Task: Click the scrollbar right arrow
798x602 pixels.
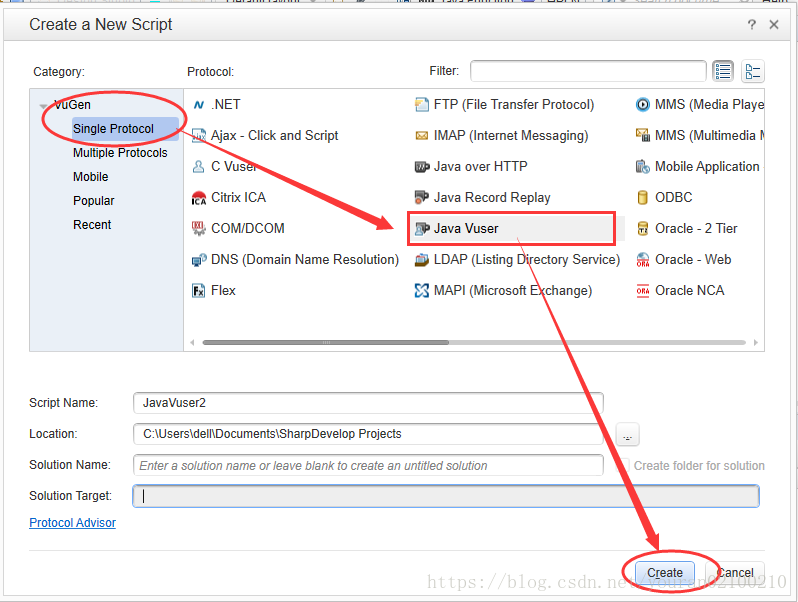Action: [x=756, y=342]
